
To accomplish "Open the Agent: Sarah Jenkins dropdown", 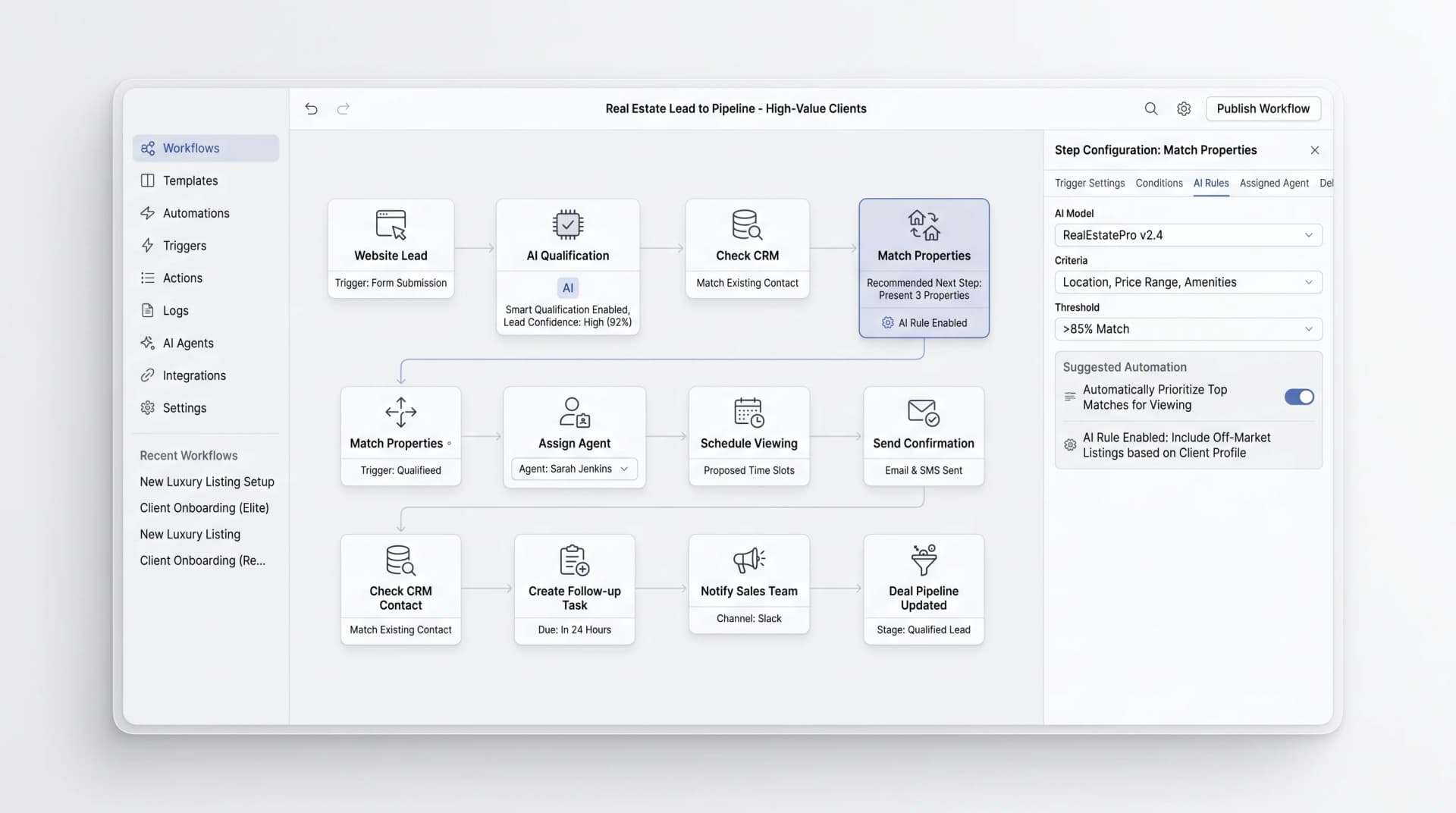I will point(574,469).
